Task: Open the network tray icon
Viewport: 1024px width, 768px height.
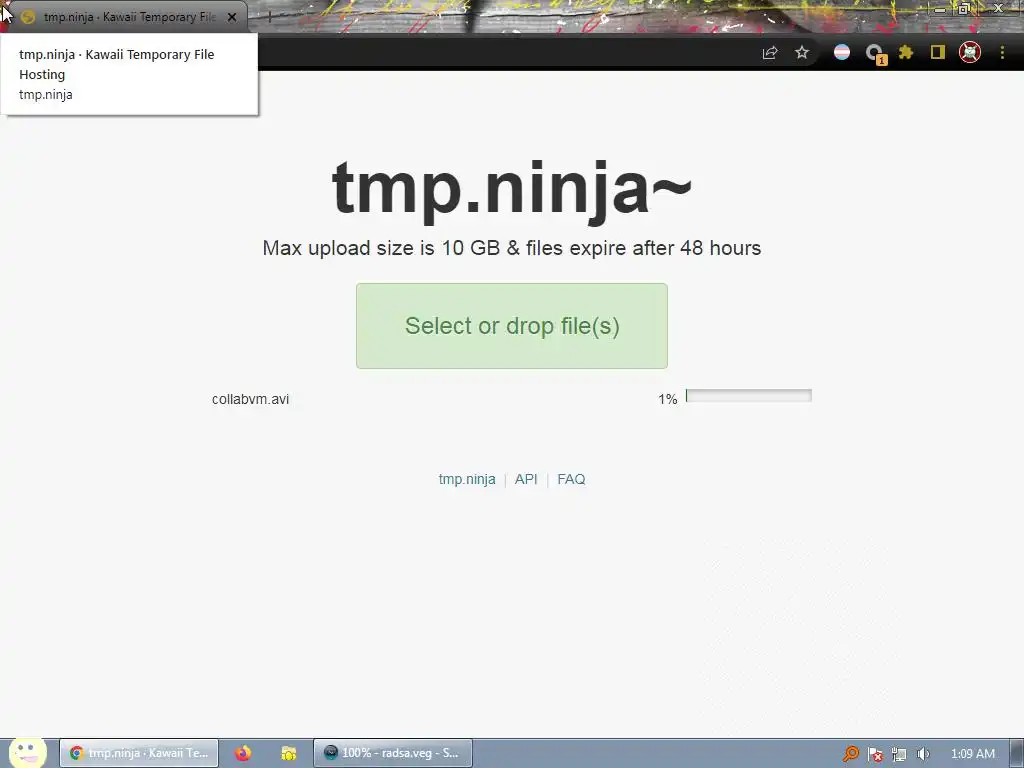Action: 899,754
